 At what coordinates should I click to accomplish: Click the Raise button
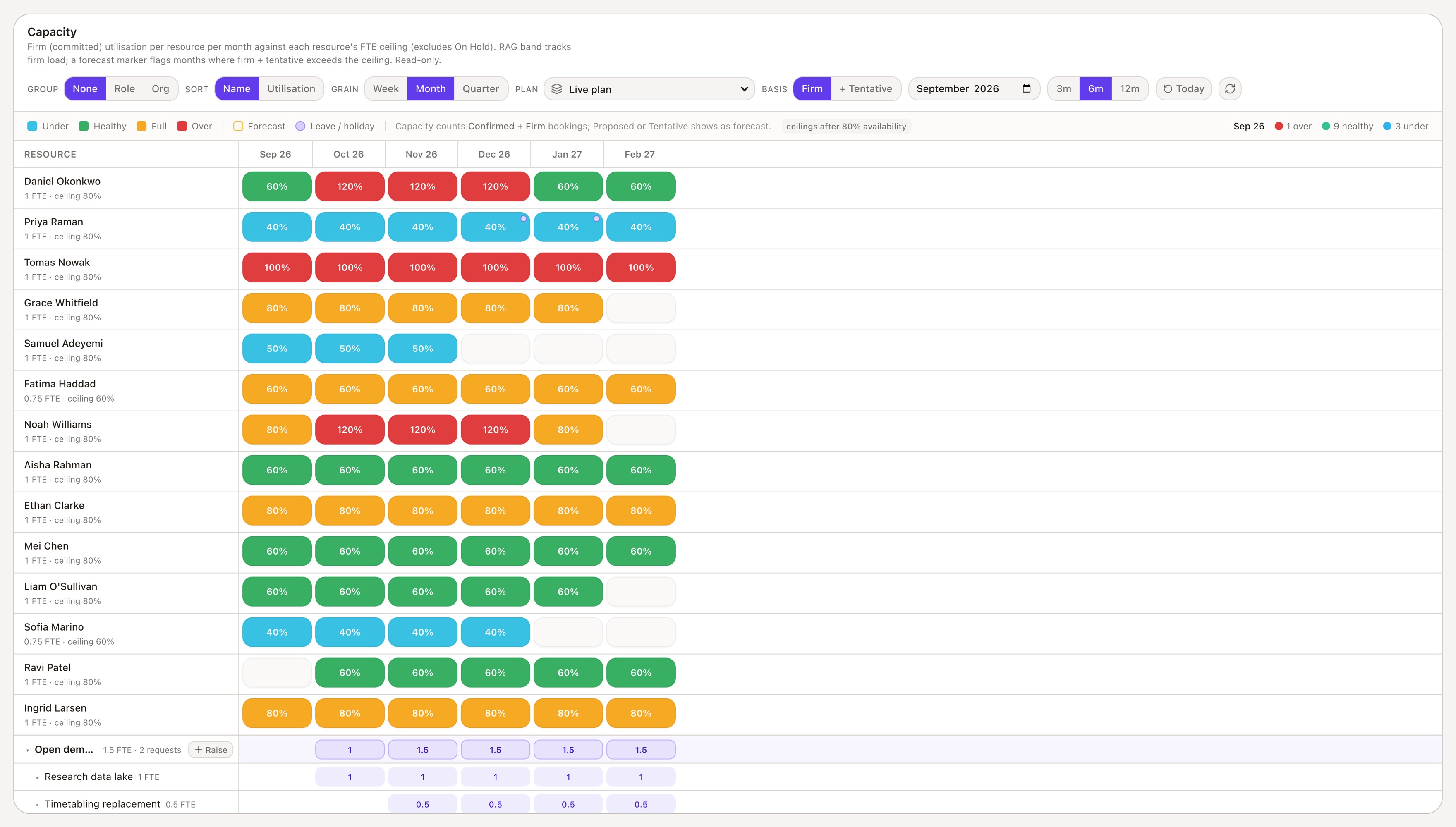[x=211, y=750]
